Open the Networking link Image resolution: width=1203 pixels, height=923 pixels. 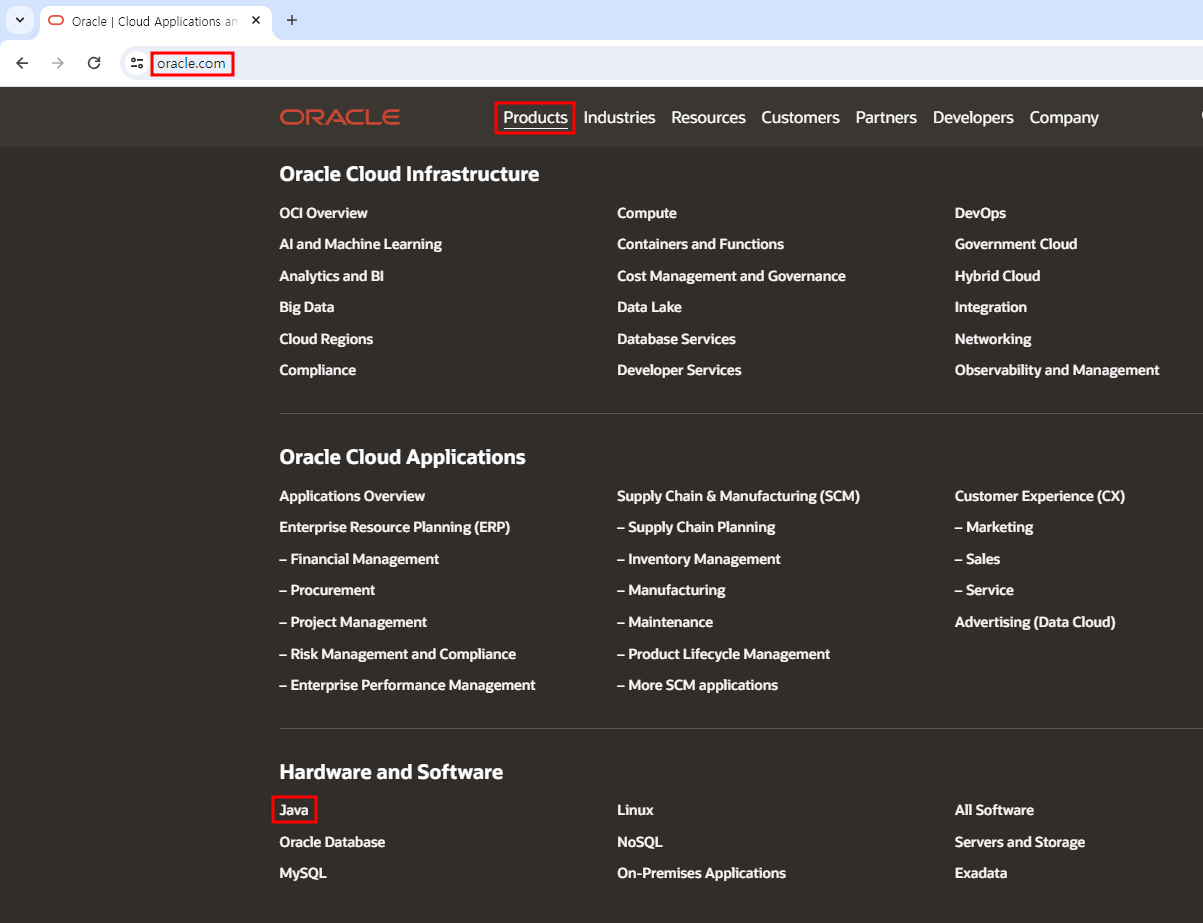tap(993, 339)
